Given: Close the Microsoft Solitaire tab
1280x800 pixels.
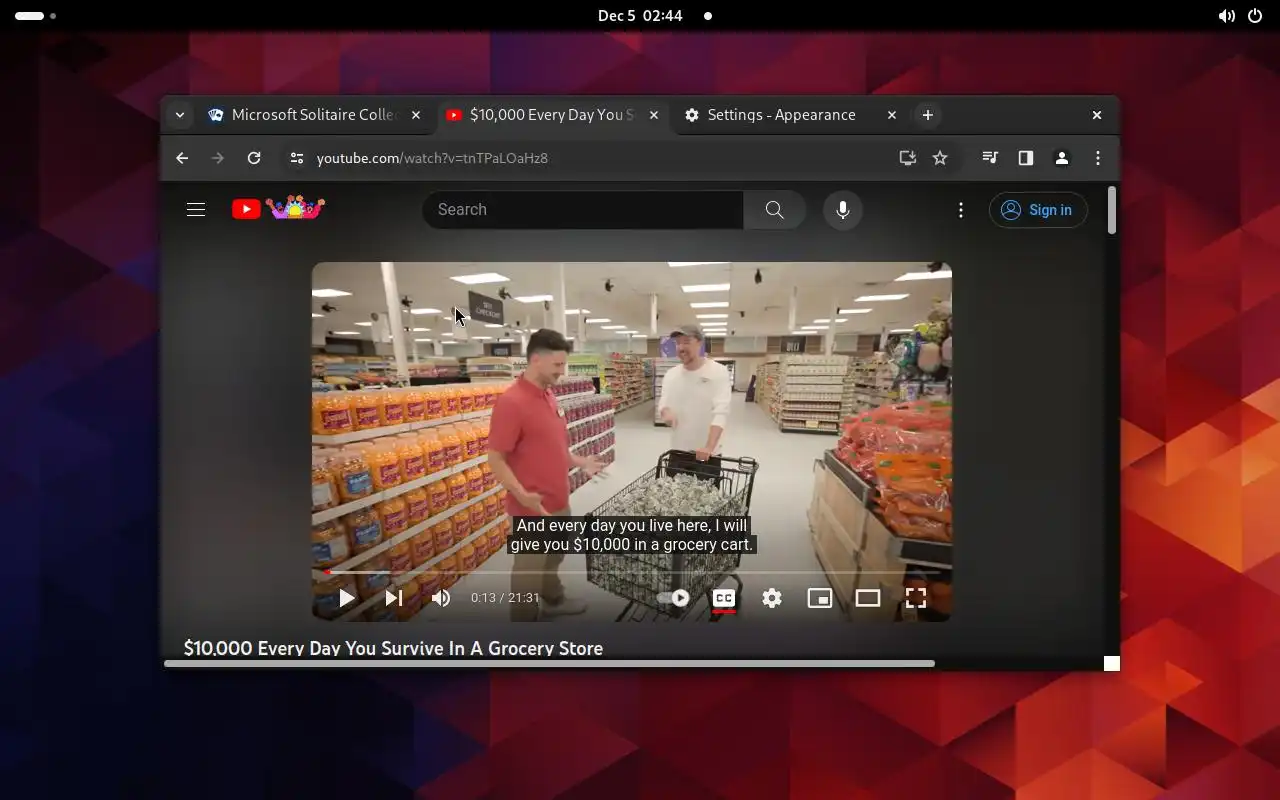Looking at the screenshot, I should [416, 115].
